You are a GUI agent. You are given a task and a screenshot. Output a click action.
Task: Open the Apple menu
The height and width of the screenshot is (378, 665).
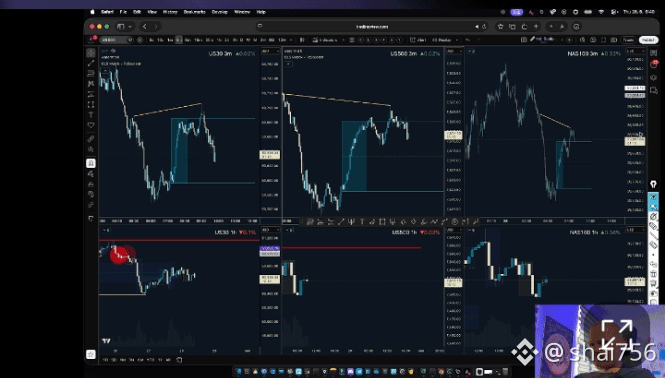[92, 12]
